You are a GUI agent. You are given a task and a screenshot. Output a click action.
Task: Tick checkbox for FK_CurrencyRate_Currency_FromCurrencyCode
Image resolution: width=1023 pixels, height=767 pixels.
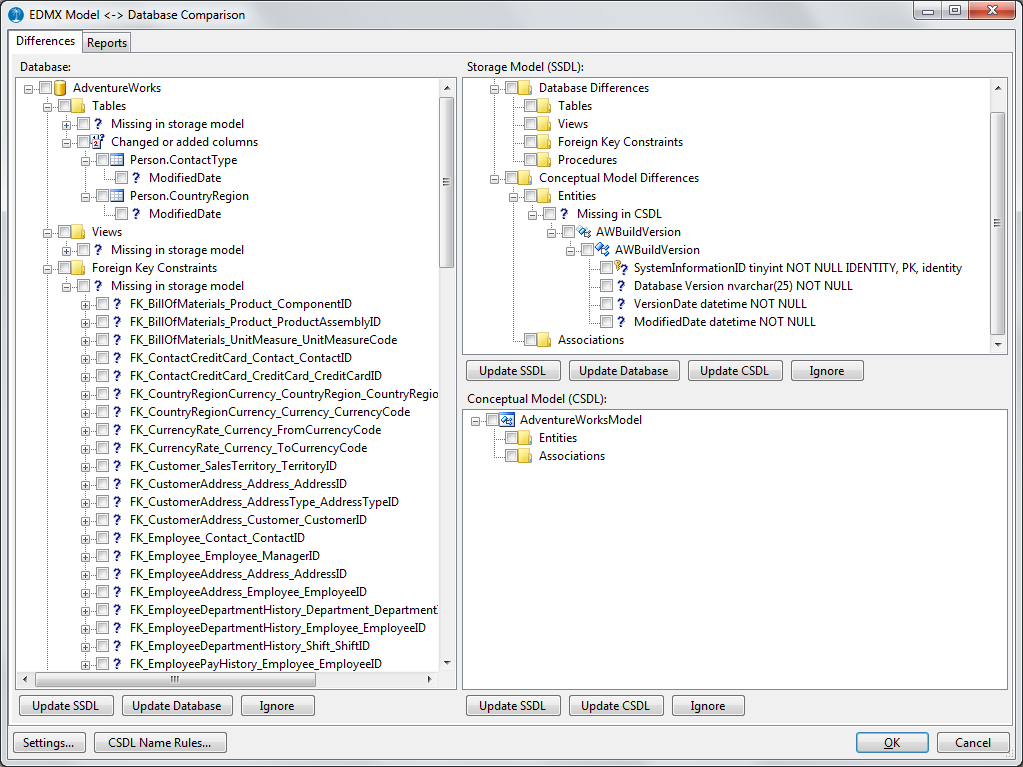(102, 430)
